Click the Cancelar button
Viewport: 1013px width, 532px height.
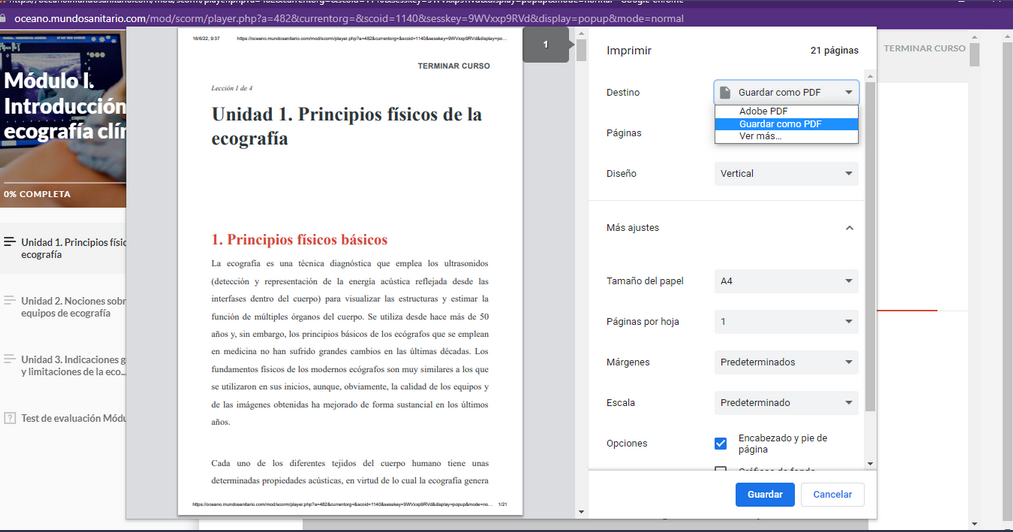(832, 495)
